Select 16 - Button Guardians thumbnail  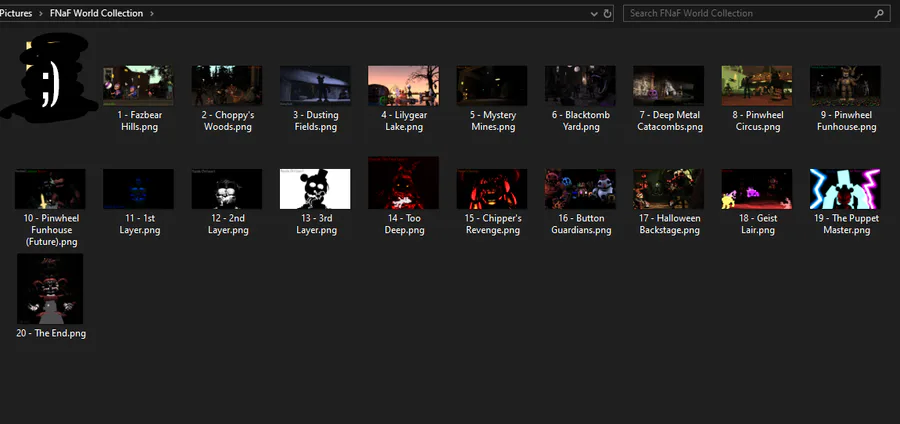[580, 189]
